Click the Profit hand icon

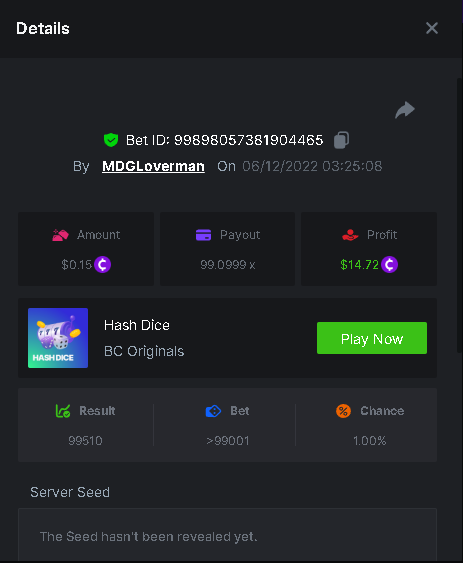350,235
